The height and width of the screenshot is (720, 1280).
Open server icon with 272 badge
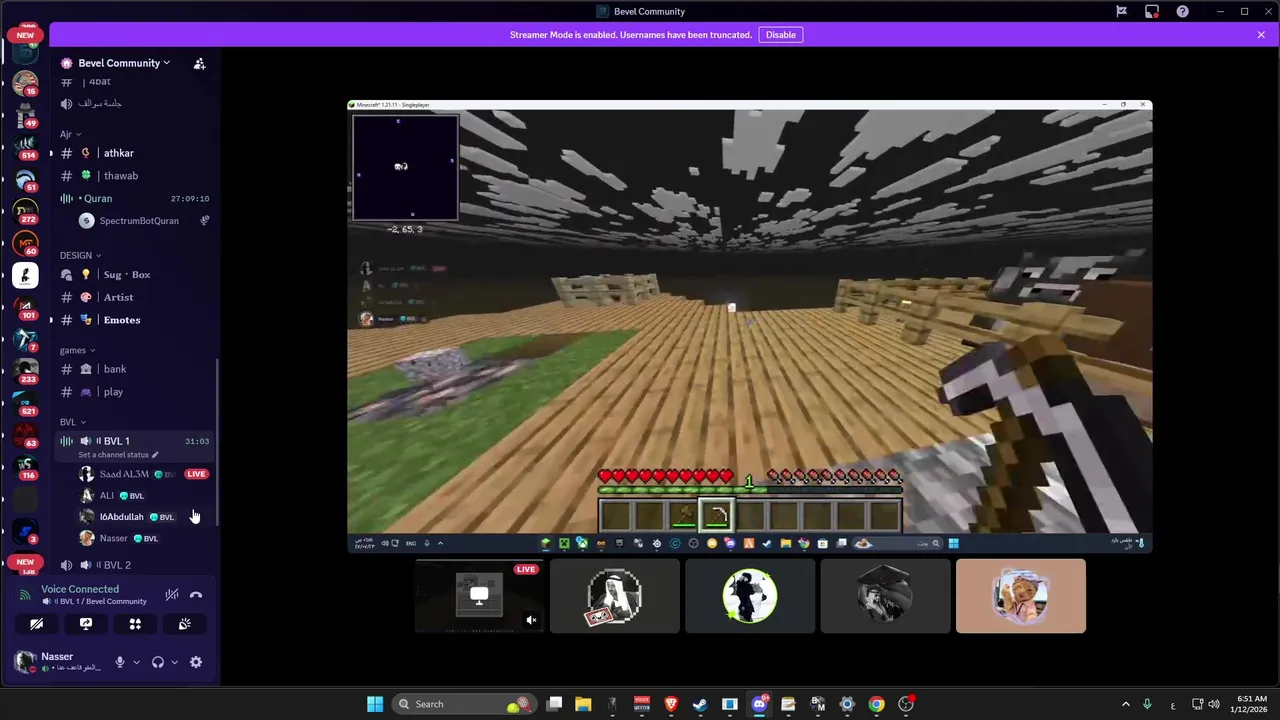[25, 211]
